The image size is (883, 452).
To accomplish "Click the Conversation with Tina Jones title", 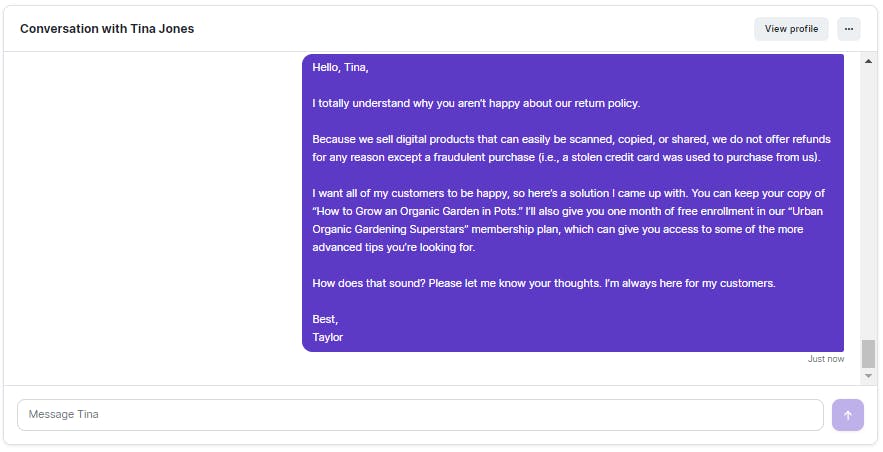I will (107, 29).
